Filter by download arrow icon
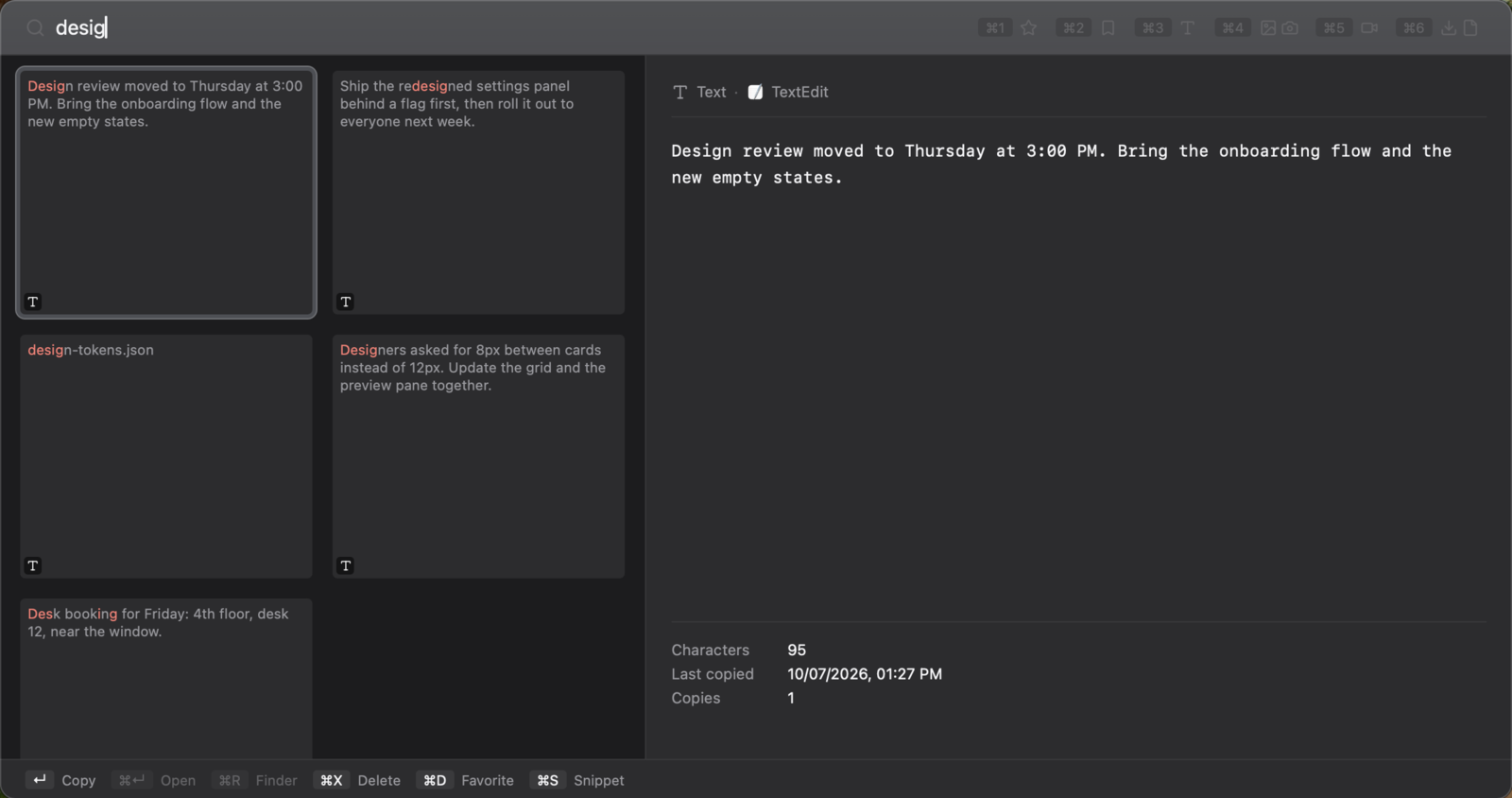 tap(1449, 28)
